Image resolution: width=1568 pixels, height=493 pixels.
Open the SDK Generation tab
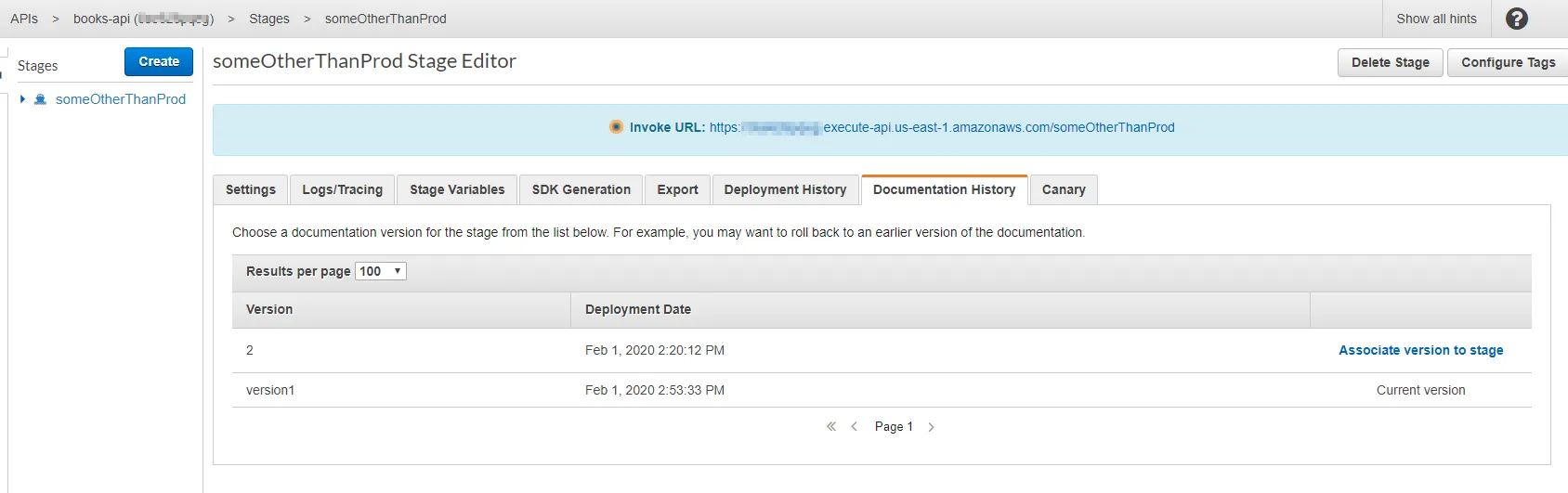click(581, 189)
